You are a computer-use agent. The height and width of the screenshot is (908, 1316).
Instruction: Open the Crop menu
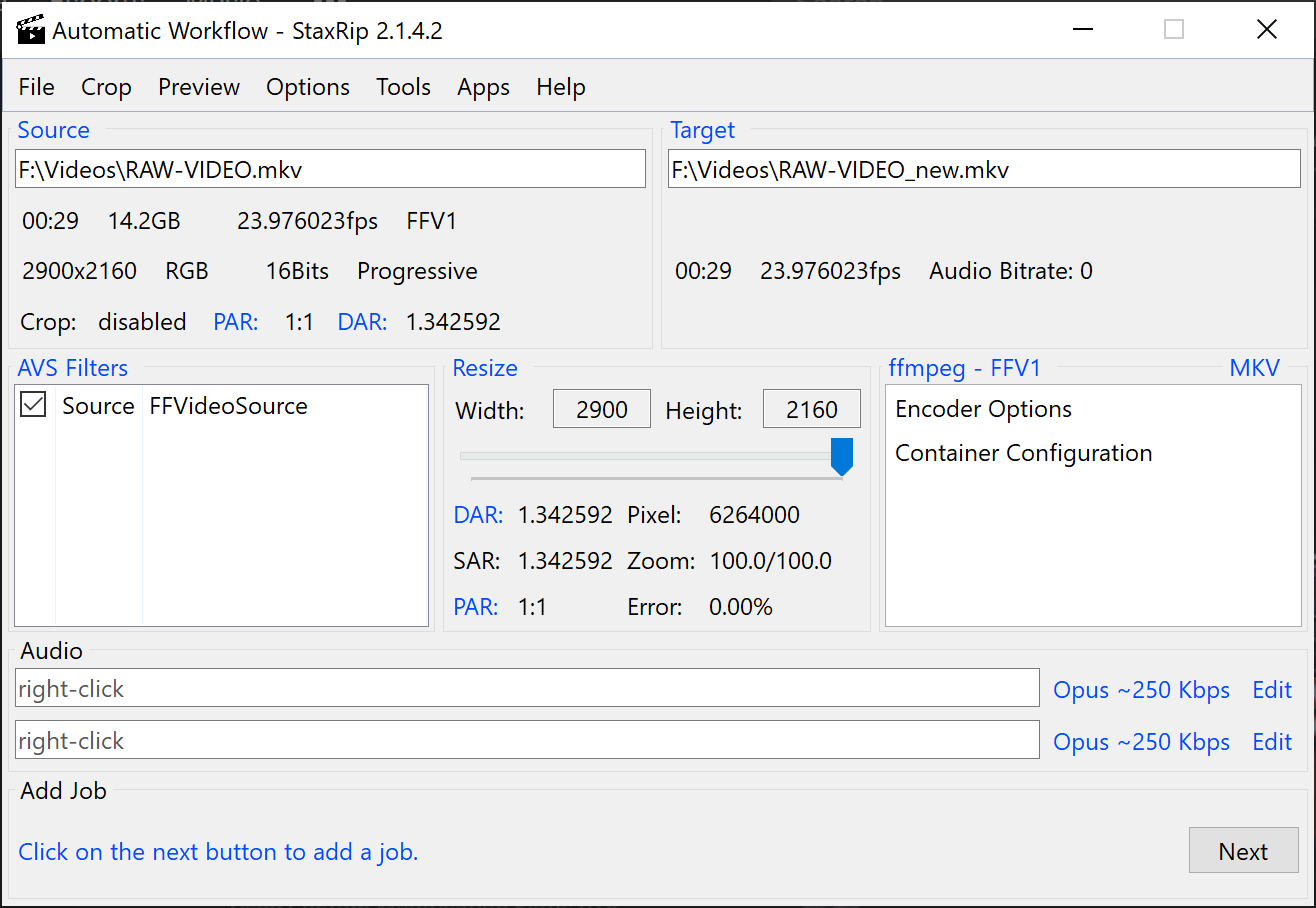click(106, 87)
